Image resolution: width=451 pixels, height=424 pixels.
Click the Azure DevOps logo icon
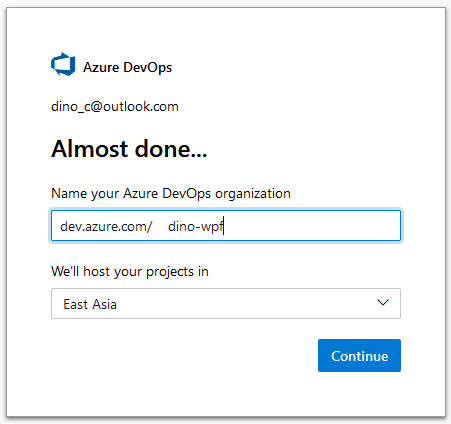pos(63,64)
